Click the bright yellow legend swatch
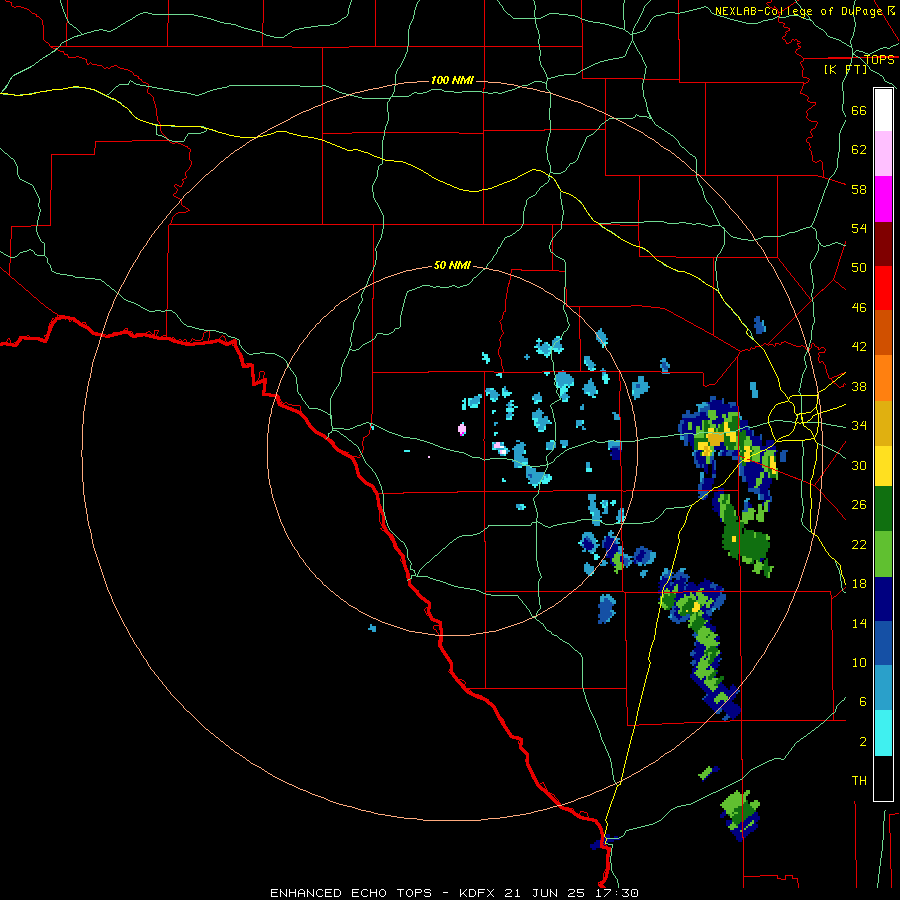 [x=883, y=466]
